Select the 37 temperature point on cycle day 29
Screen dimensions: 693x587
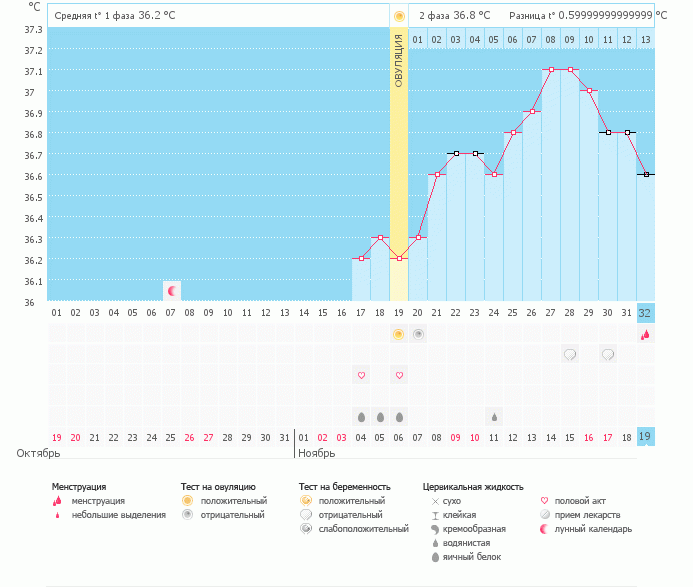(x=589, y=91)
